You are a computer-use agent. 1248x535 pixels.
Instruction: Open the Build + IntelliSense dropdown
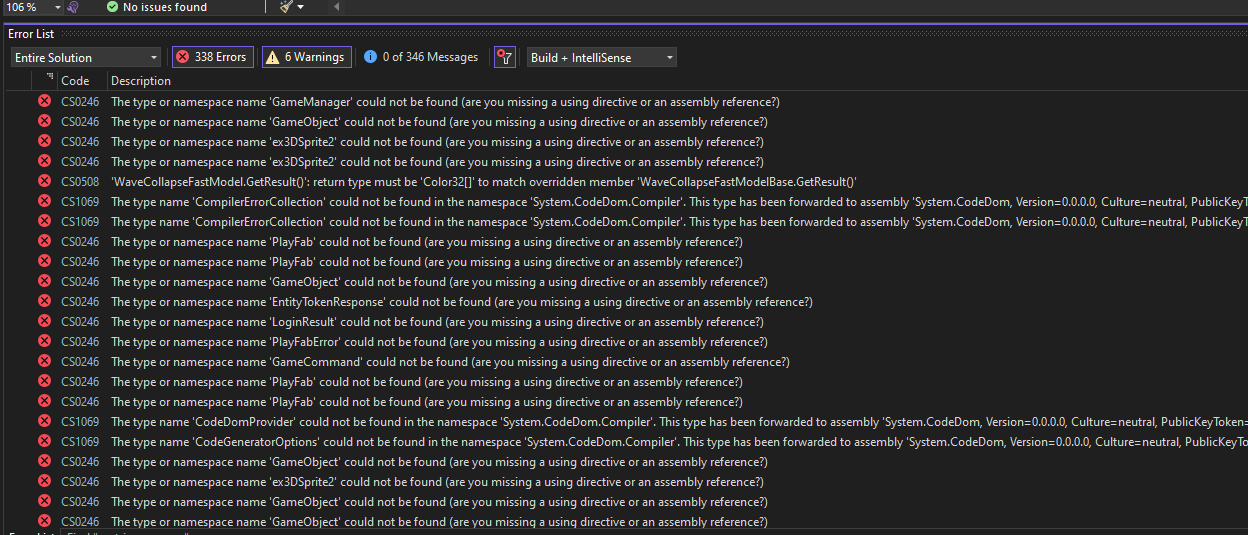pos(601,57)
